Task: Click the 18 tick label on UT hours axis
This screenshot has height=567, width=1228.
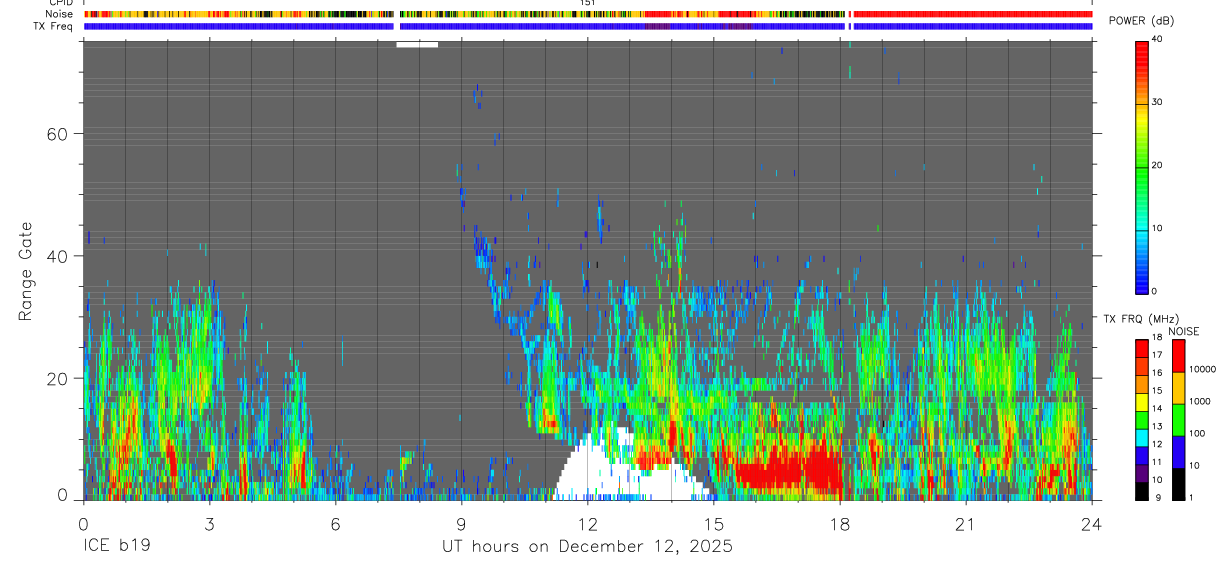Action: 839,524
